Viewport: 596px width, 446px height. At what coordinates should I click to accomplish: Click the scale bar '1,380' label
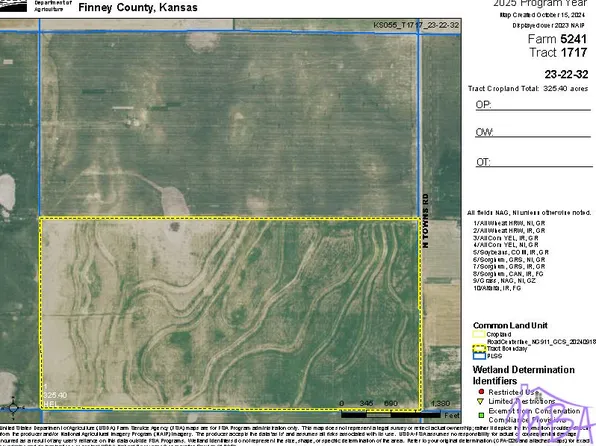tap(441, 403)
